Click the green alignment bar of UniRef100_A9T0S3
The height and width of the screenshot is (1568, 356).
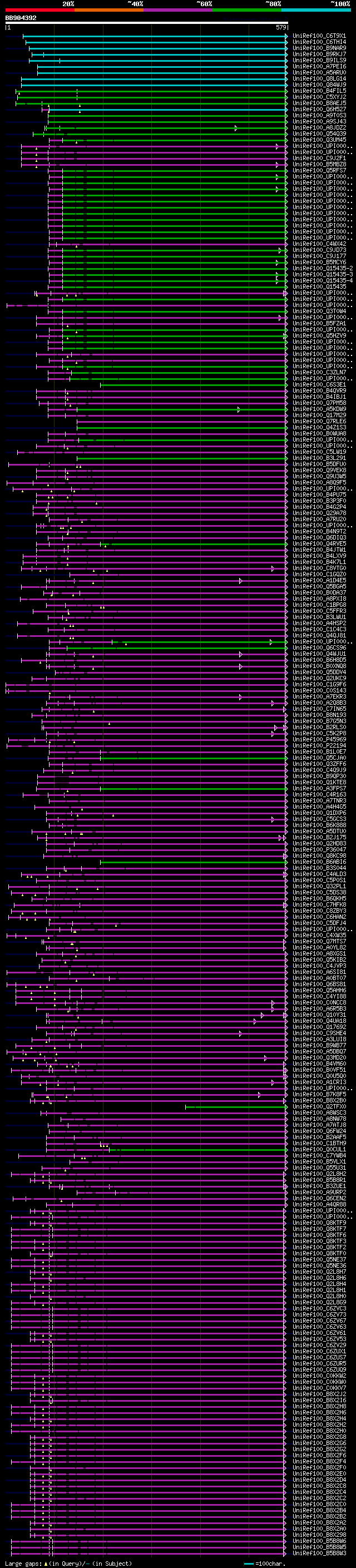167,116
